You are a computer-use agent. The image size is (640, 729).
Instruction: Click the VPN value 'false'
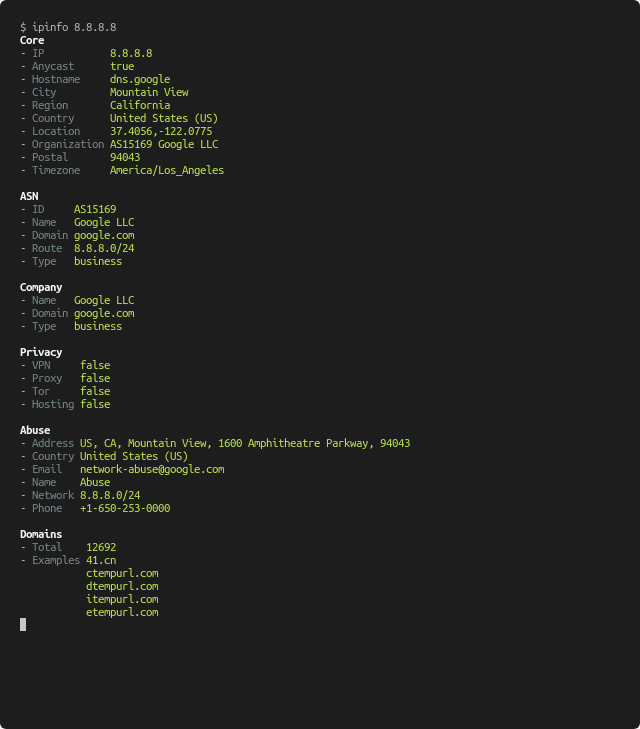point(95,366)
